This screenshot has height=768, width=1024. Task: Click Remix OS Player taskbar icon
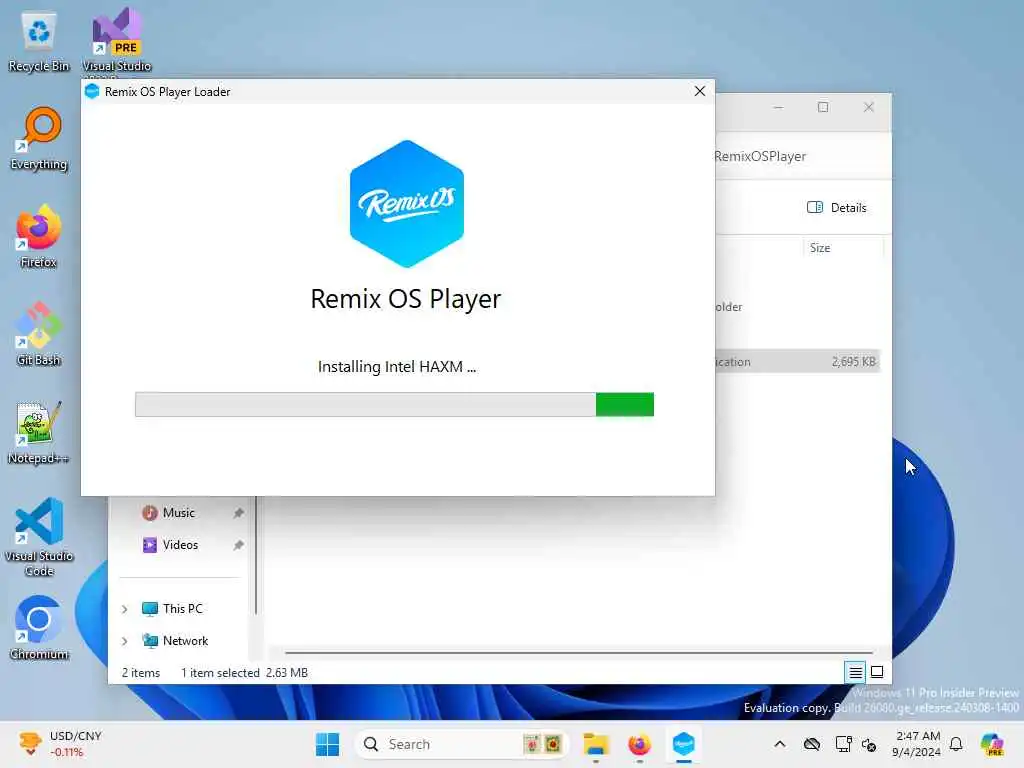pyautogui.click(x=683, y=744)
